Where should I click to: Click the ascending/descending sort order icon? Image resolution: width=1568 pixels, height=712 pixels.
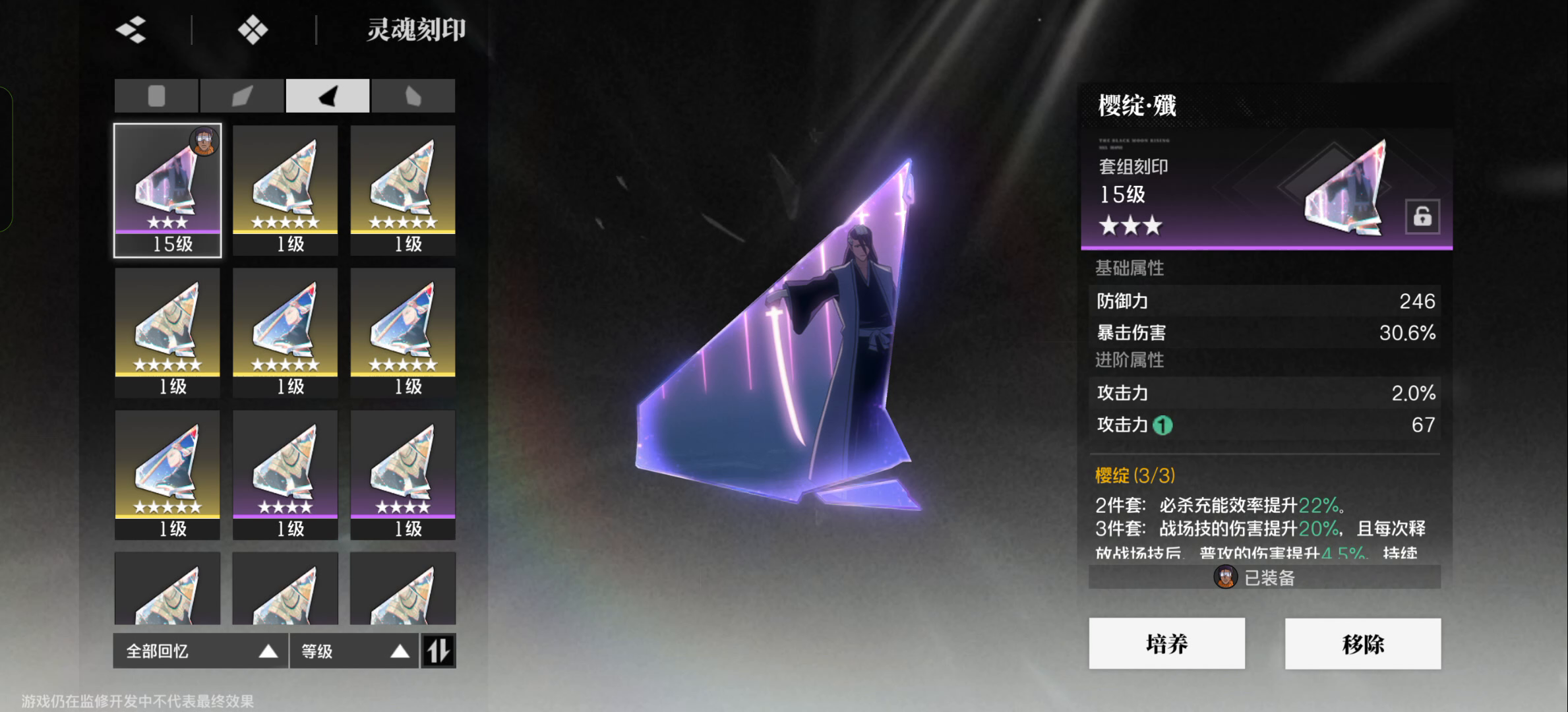(x=438, y=651)
